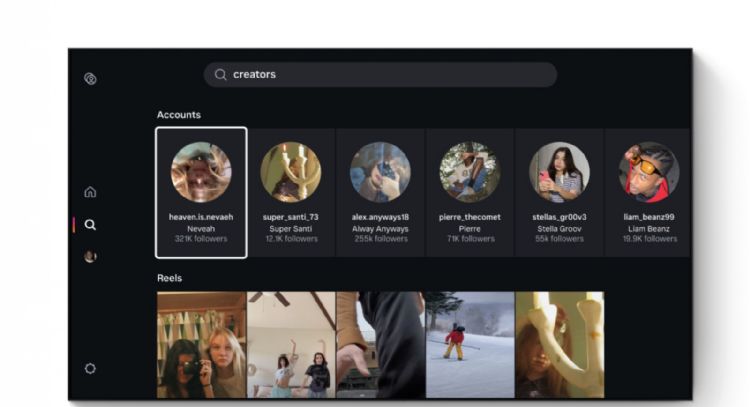Select the Search icon in sidebar
Image resolution: width=750 pixels, height=407 pixels.
pyautogui.click(x=90, y=225)
